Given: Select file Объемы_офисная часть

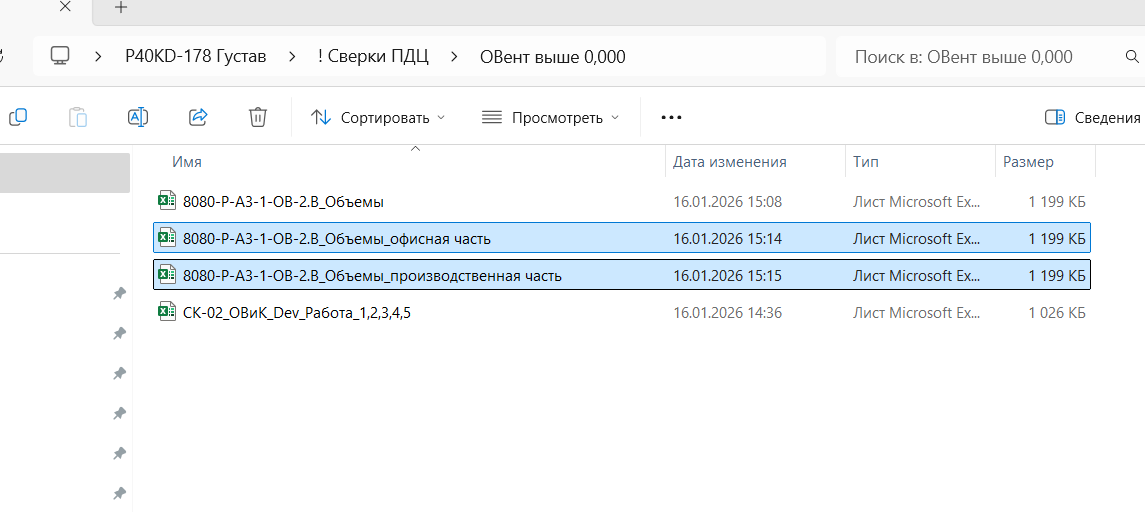Looking at the screenshot, I should coord(337,239).
